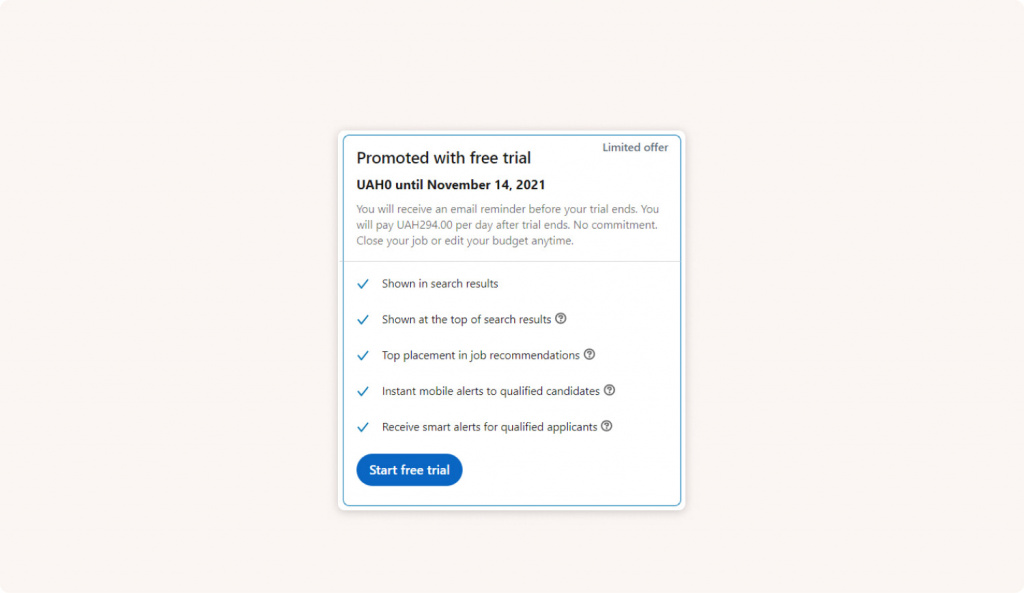This screenshot has height=593, width=1024.
Task: Click the Promoted with free trial heading
Action: tap(444, 158)
